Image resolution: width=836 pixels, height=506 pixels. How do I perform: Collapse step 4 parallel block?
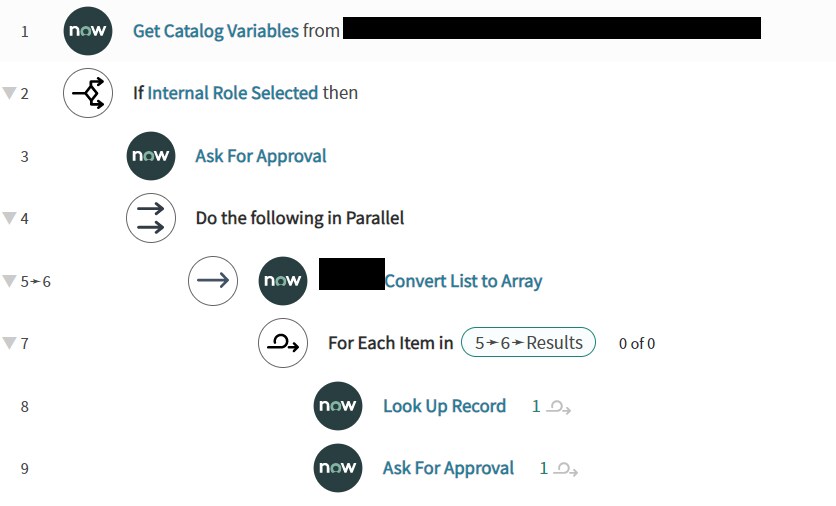pyautogui.click(x=9, y=218)
